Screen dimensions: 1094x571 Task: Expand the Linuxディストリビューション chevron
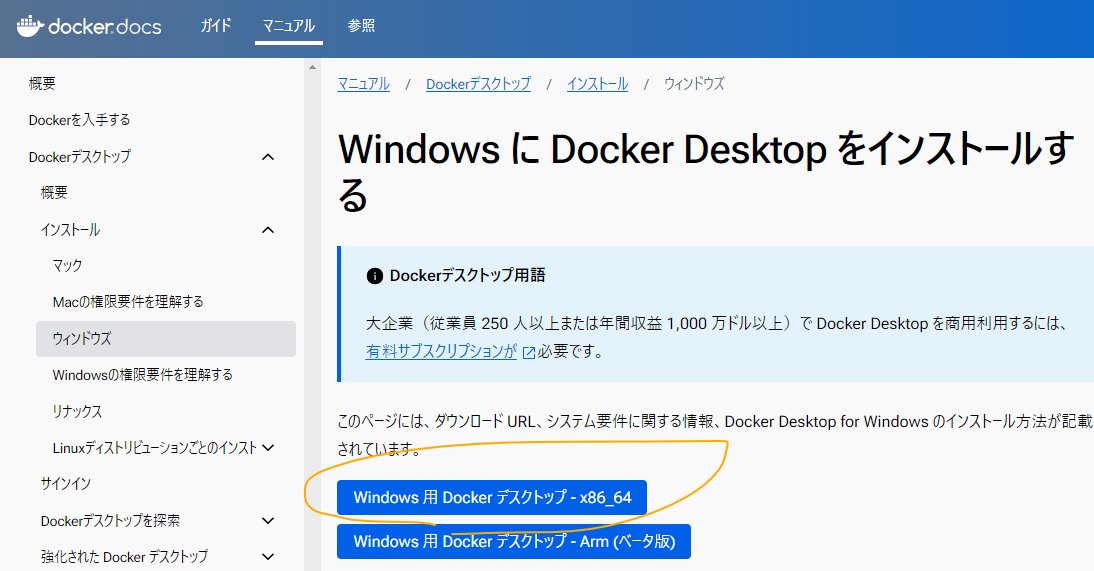(268, 448)
